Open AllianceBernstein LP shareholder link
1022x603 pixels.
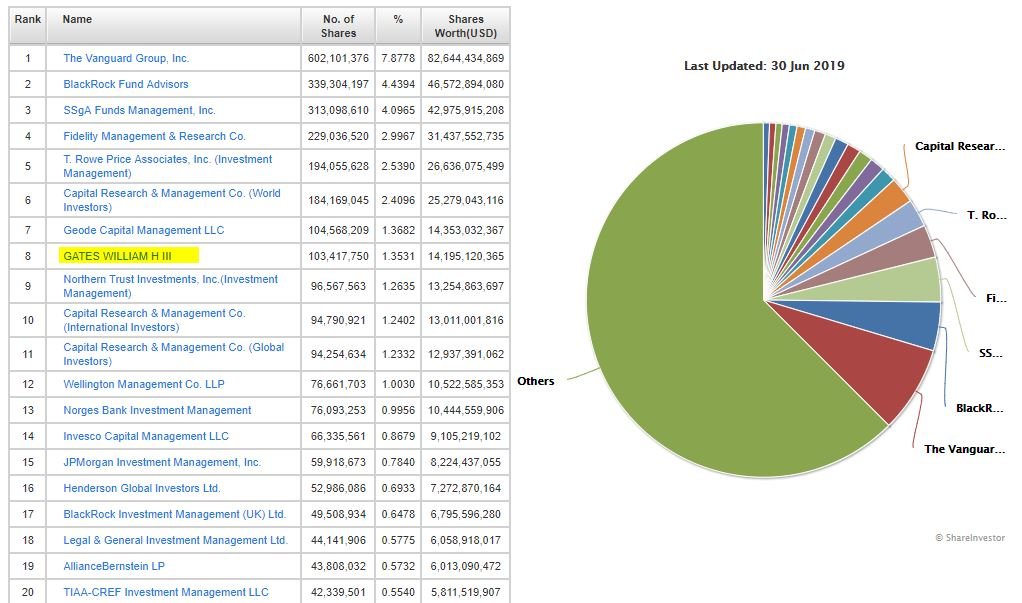point(114,566)
